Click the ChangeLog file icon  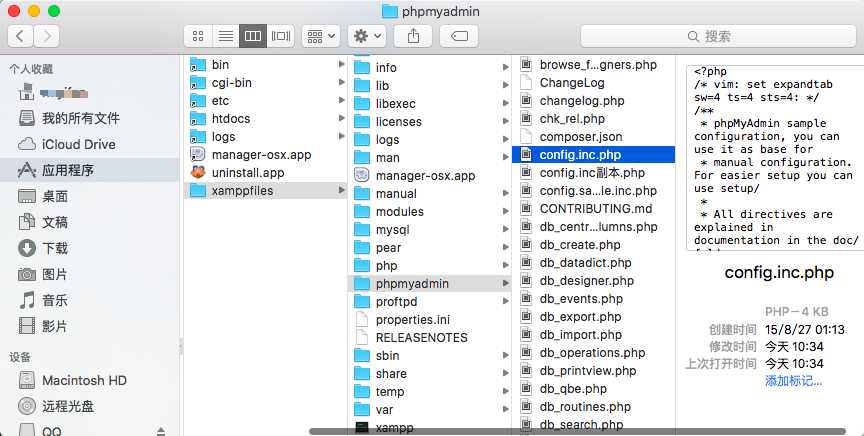point(526,83)
